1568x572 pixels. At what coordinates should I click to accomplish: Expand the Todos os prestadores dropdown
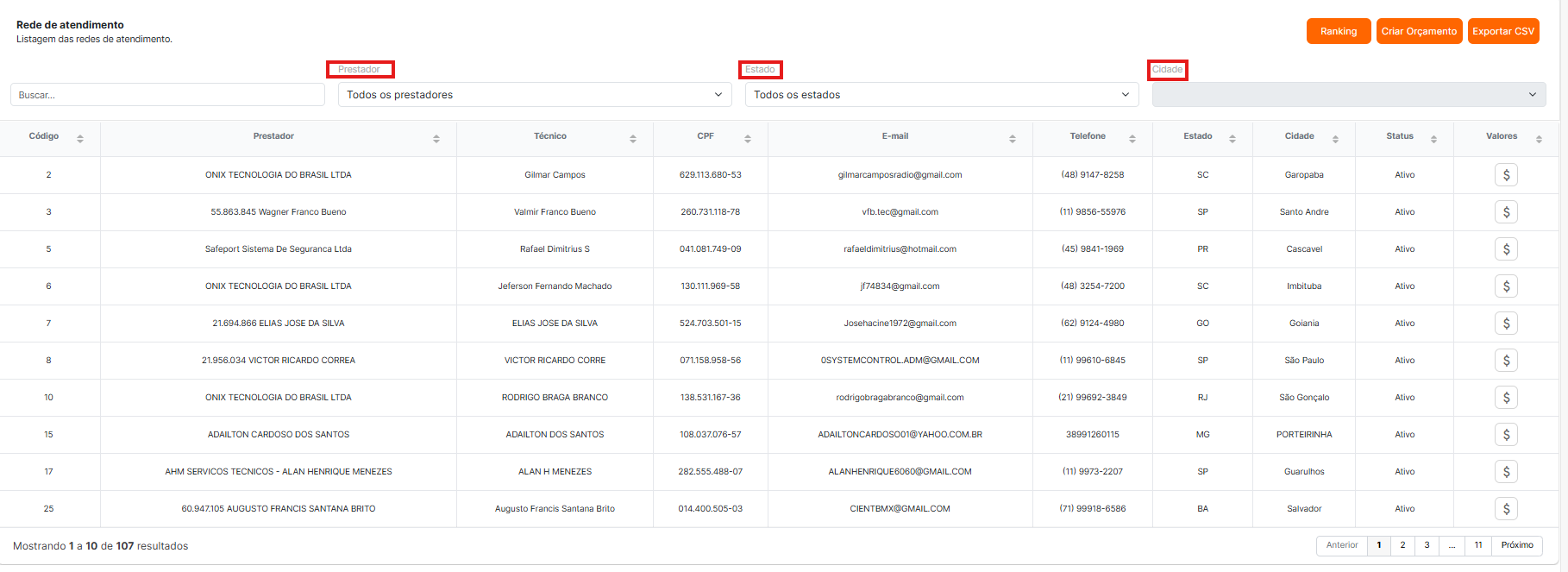[535, 95]
